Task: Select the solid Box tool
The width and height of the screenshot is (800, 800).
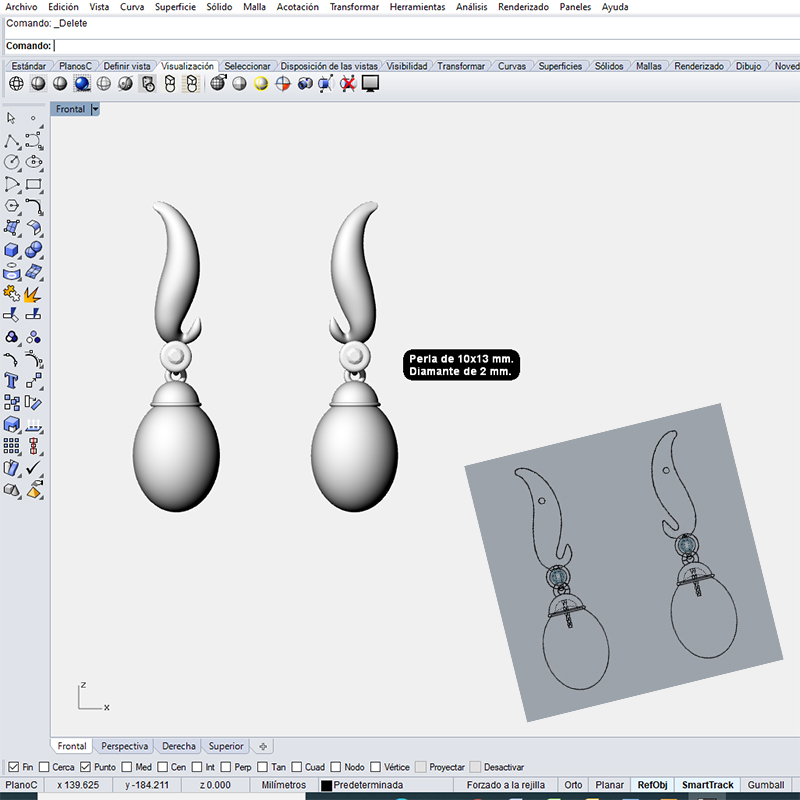Action: coord(12,250)
